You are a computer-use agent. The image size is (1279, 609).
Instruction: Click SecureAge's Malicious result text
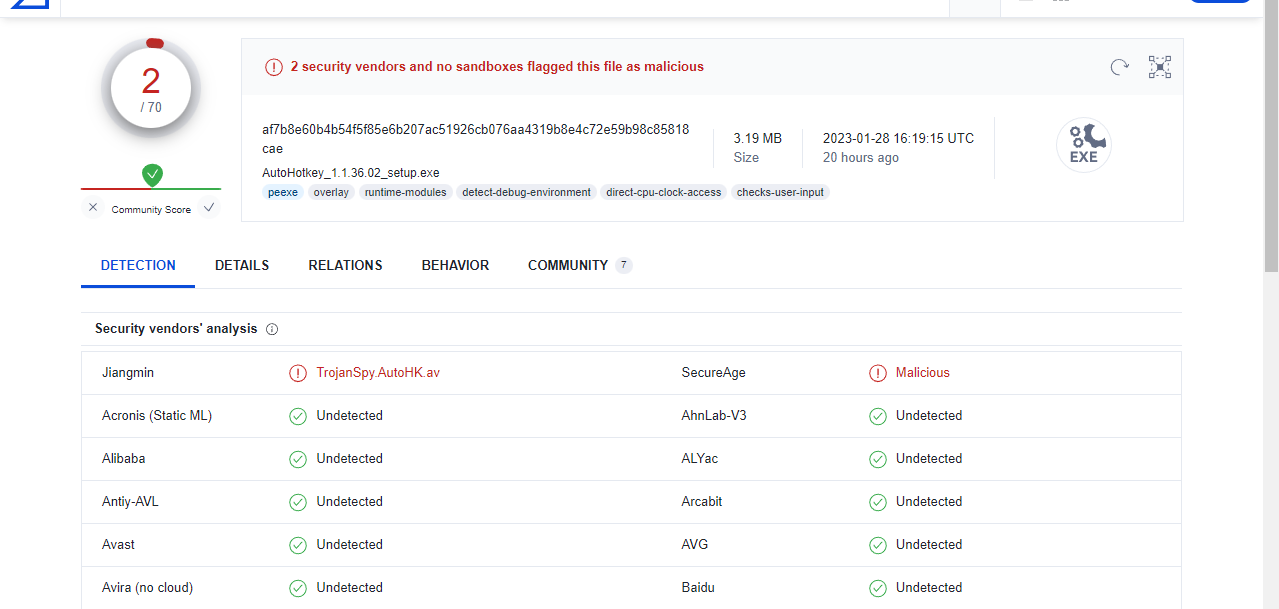tap(923, 372)
